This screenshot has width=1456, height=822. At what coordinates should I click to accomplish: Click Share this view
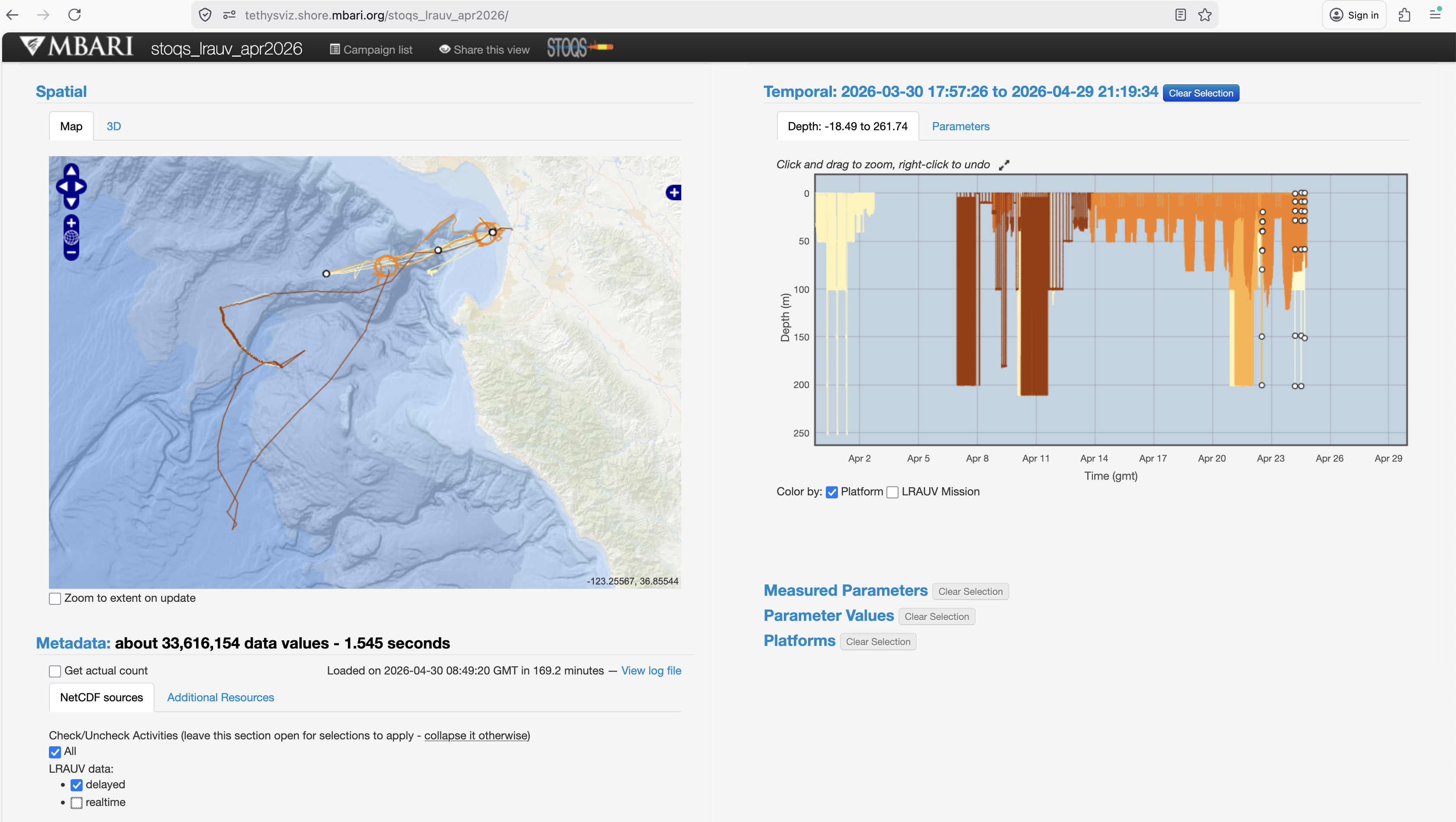(484, 50)
